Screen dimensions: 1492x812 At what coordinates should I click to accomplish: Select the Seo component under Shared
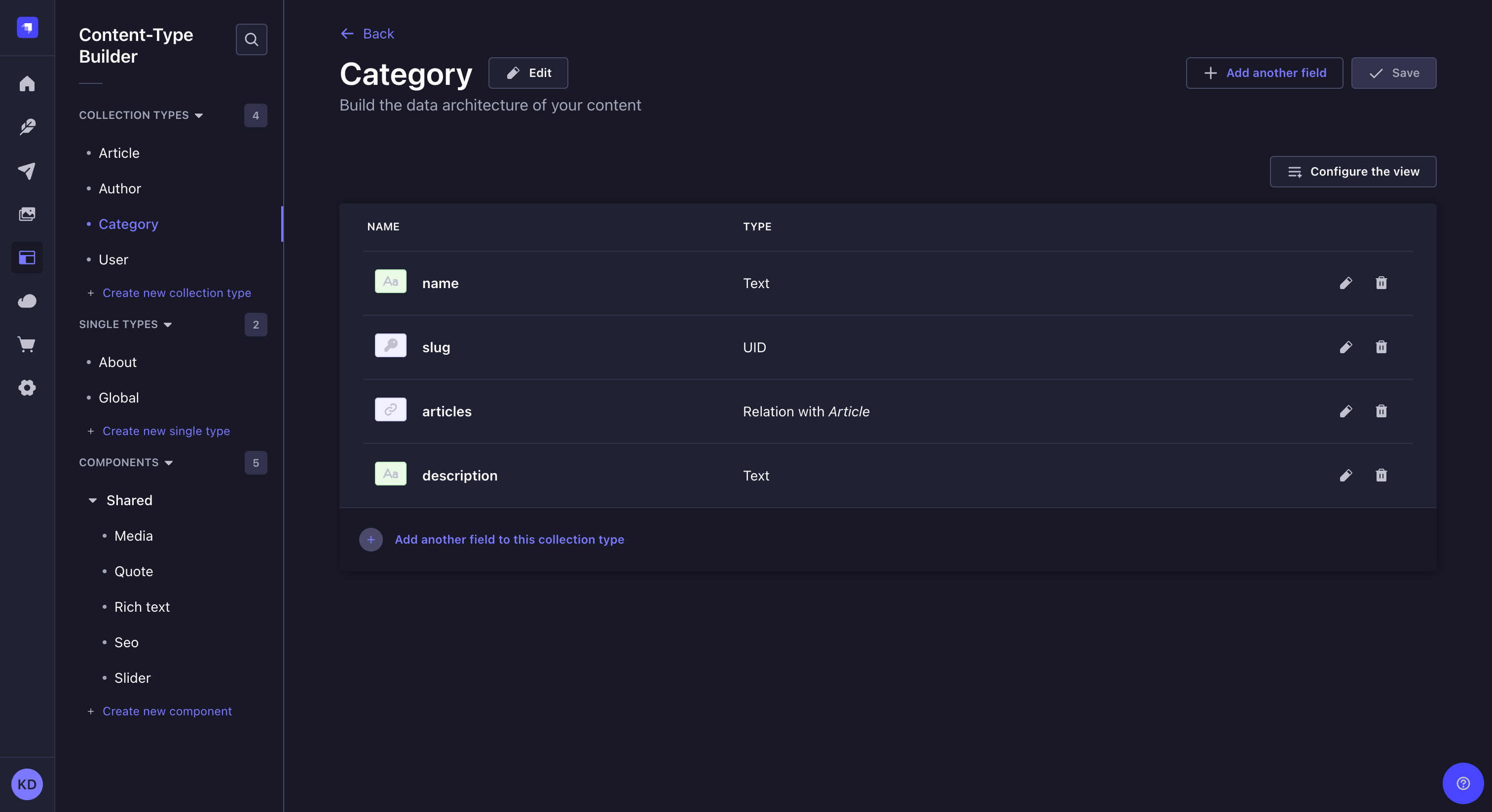pyautogui.click(x=126, y=642)
